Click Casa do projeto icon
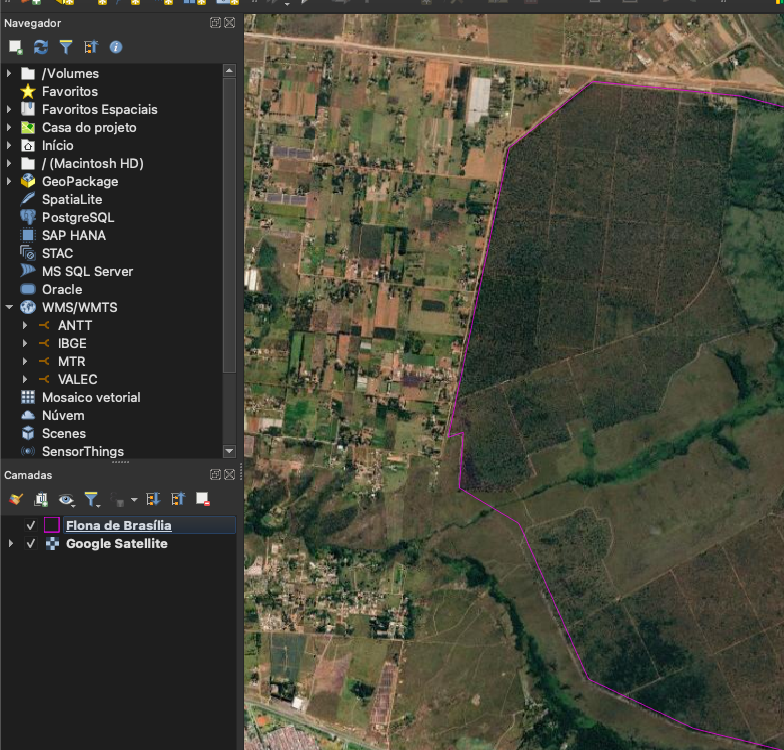 point(28,128)
